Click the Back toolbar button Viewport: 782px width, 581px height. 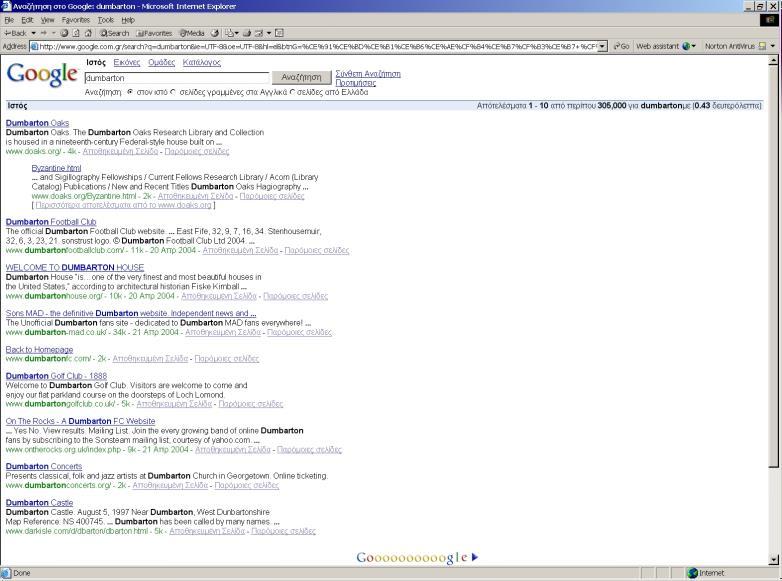(15, 33)
